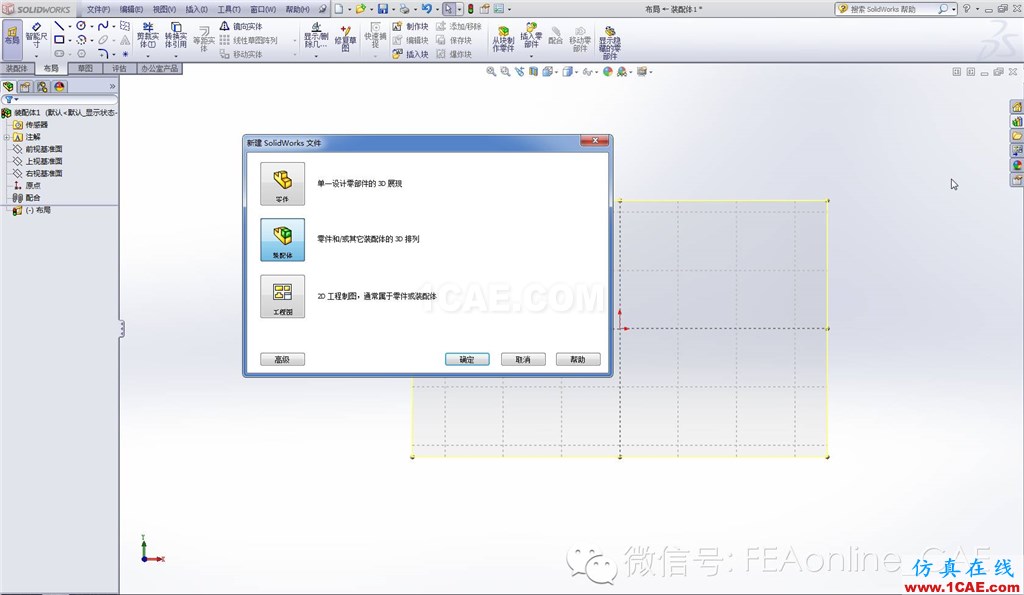The height and width of the screenshot is (595, 1024).
Task: Click 确定 OK button in dialog
Action: pos(467,359)
